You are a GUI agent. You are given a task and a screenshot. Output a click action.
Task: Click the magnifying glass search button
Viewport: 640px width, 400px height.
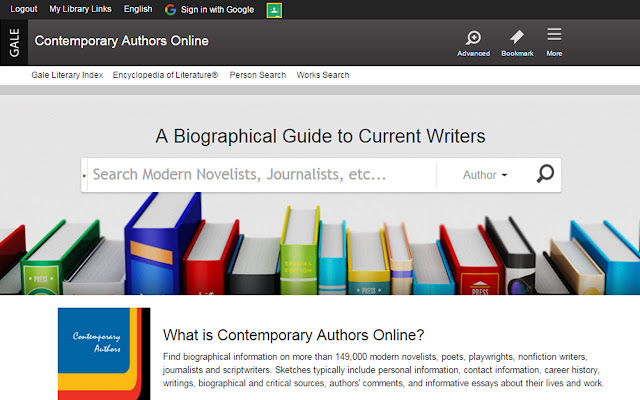click(x=545, y=174)
